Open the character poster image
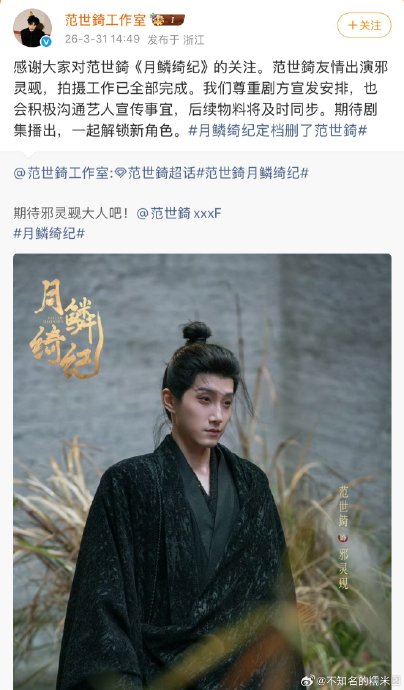Image resolution: width=404 pixels, height=690 pixels. pos(202,471)
